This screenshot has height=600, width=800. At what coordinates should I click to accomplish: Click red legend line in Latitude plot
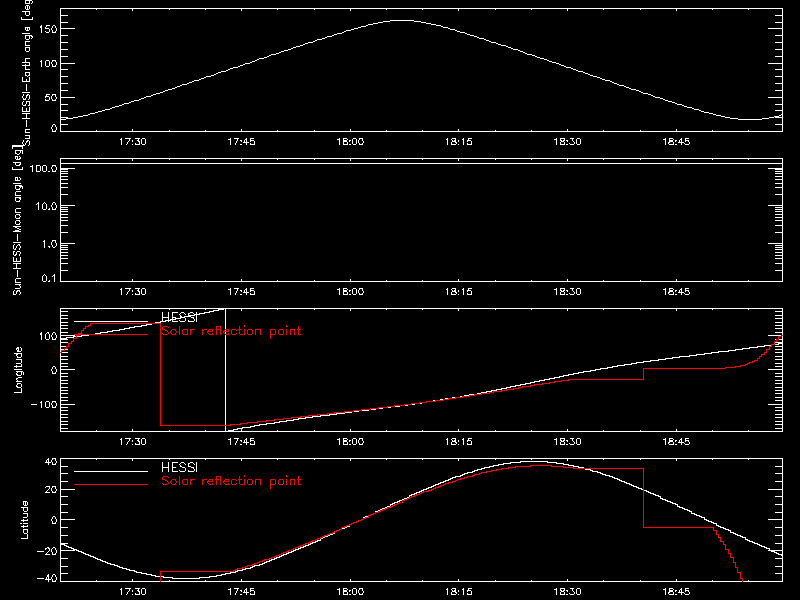[x=111, y=484]
